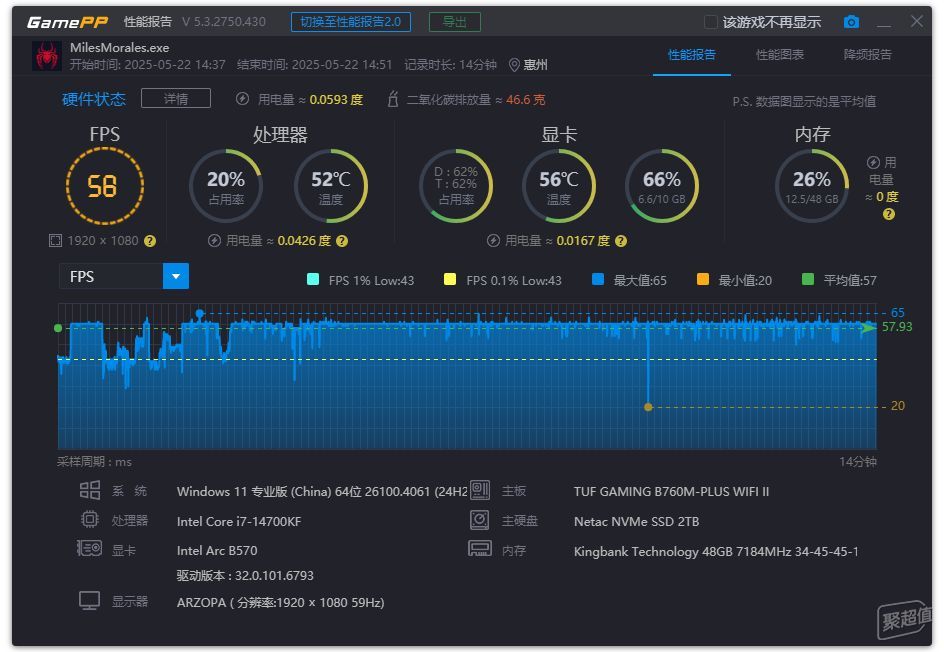Click the 导出 export button
944x652 pixels.
[455, 22]
